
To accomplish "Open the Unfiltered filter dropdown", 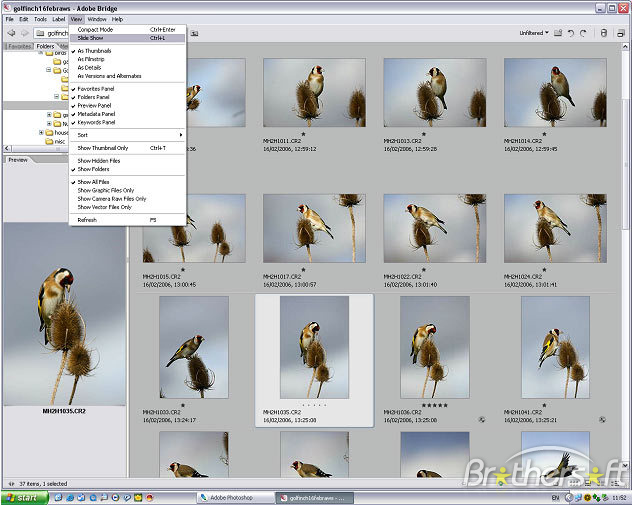I will pos(534,33).
